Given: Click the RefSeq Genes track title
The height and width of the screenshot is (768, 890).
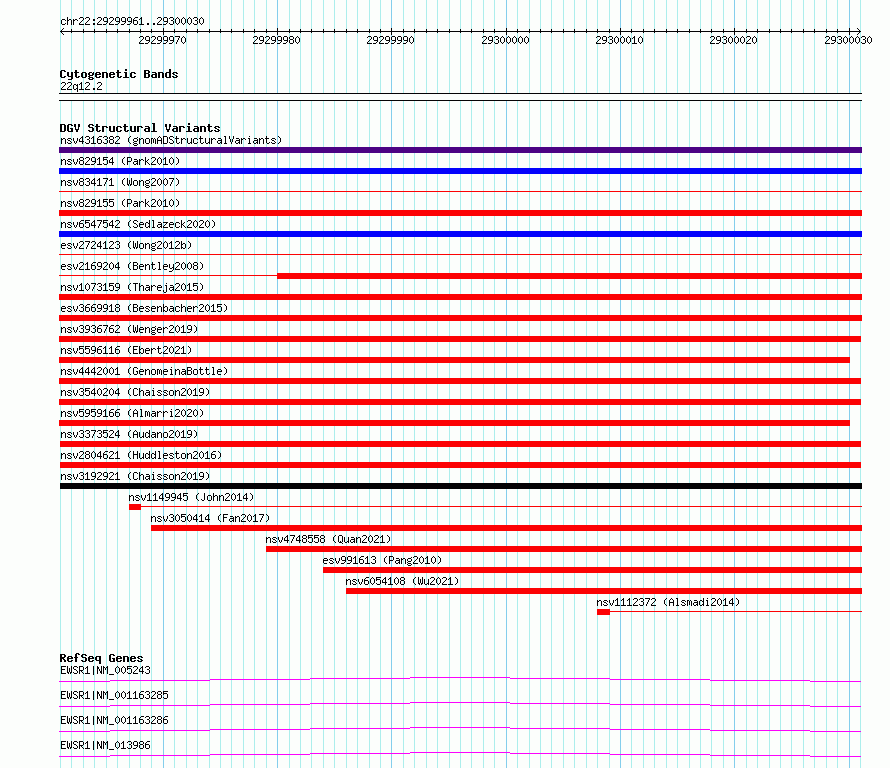Looking at the screenshot, I should pos(101,658).
